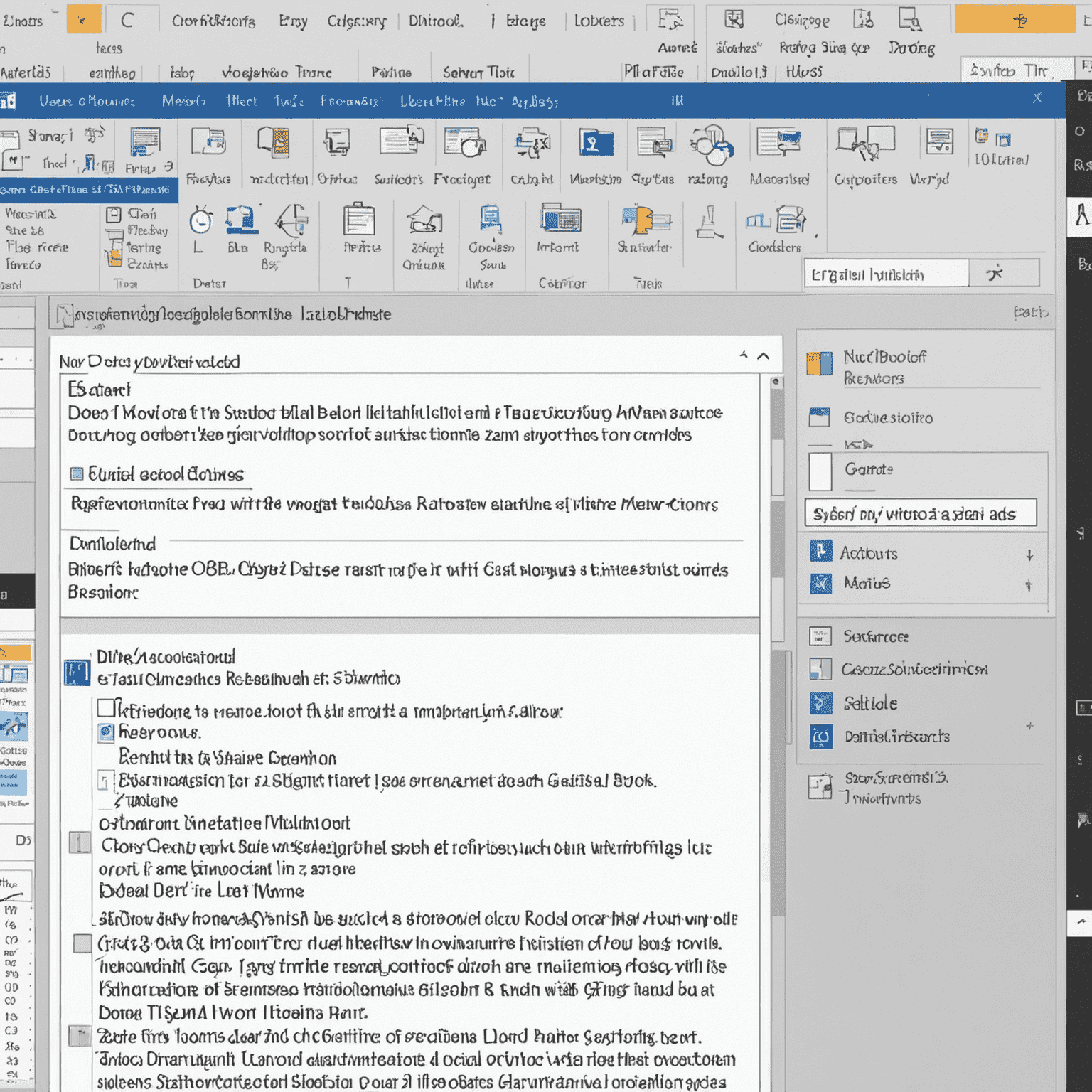The image size is (1092, 1092).
Task: Open the Lobcers menu
Action: tap(599, 21)
